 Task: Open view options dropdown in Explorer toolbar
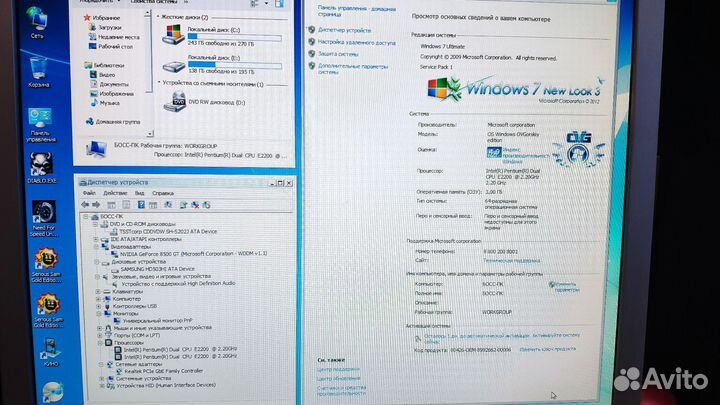pyautogui.click(x=266, y=3)
